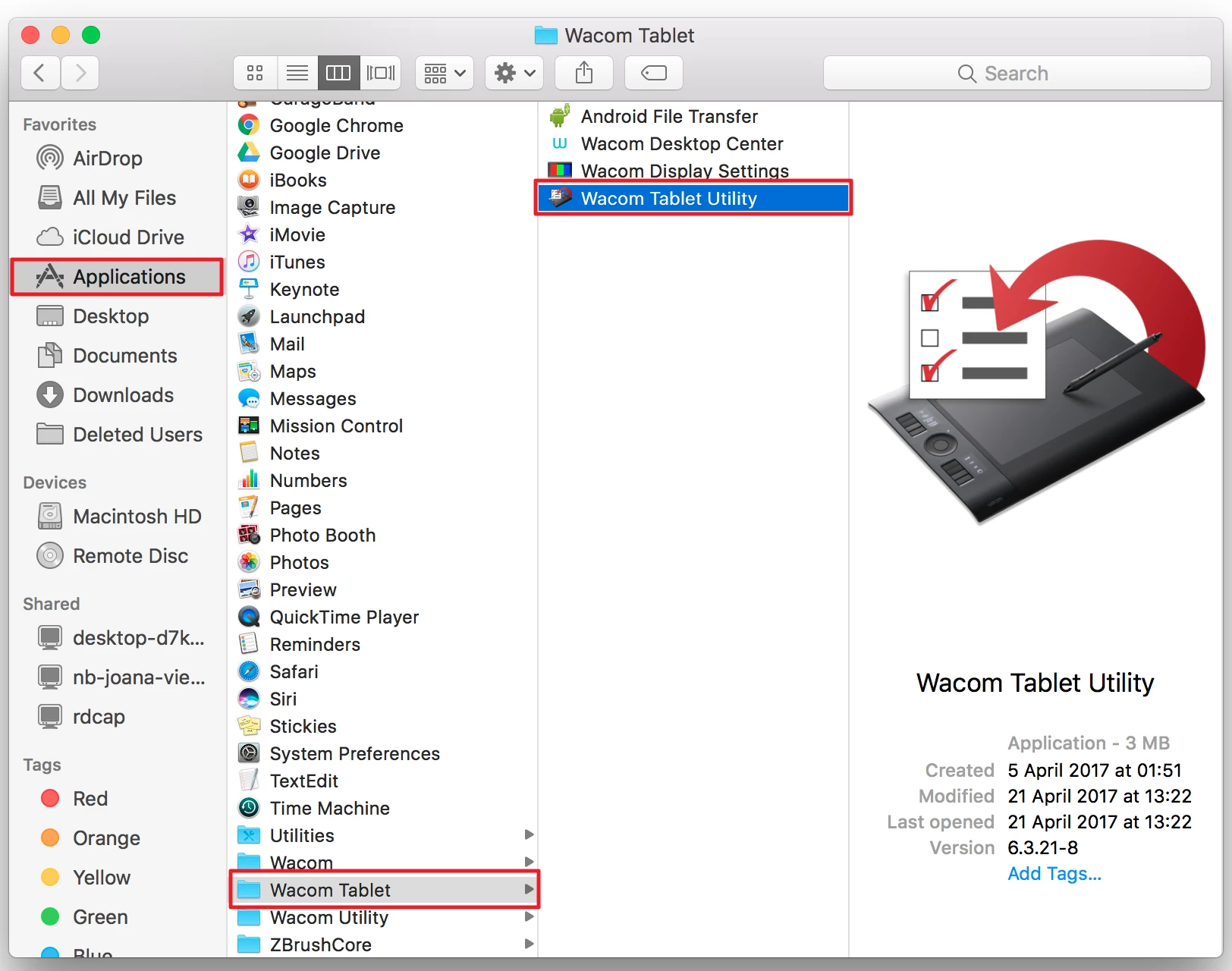1232x971 pixels.
Task: Switch Finder to Cover Flow view
Action: coord(381,73)
